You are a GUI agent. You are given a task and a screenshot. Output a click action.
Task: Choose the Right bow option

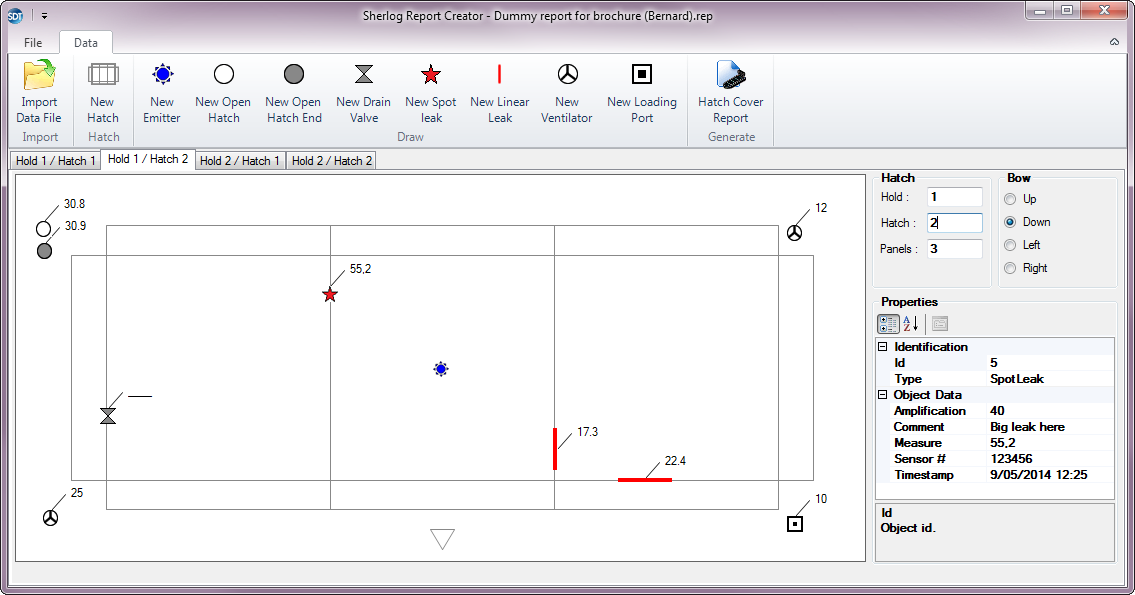click(1010, 268)
